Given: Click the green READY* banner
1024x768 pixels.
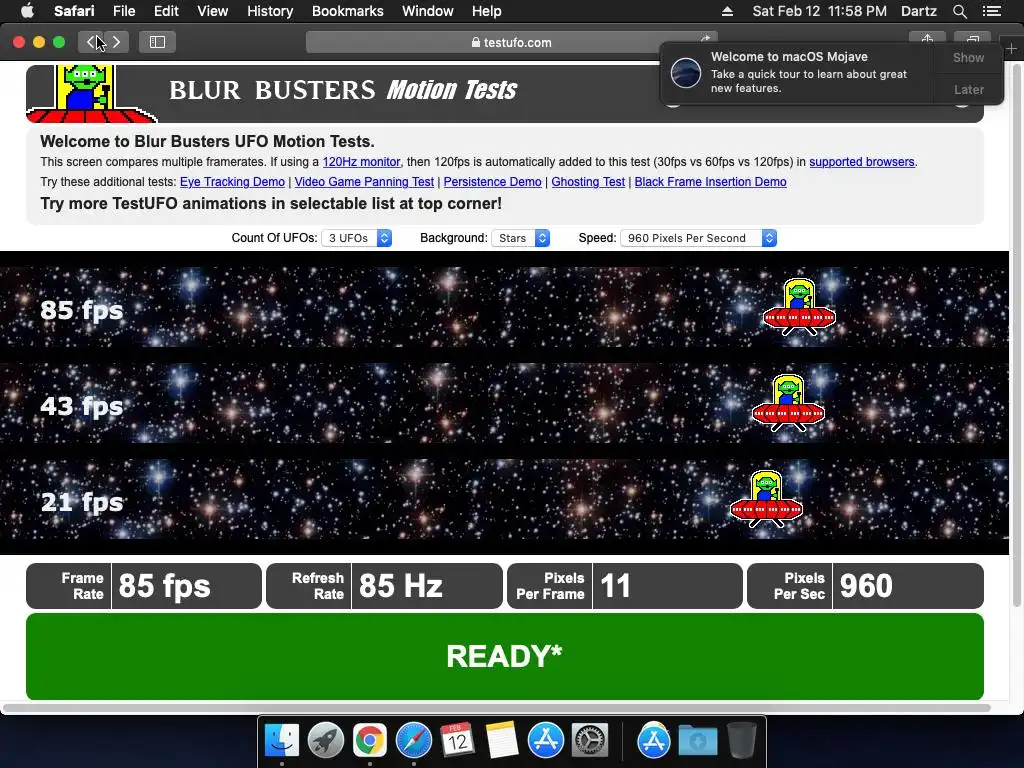Looking at the screenshot, I should 505,656.
